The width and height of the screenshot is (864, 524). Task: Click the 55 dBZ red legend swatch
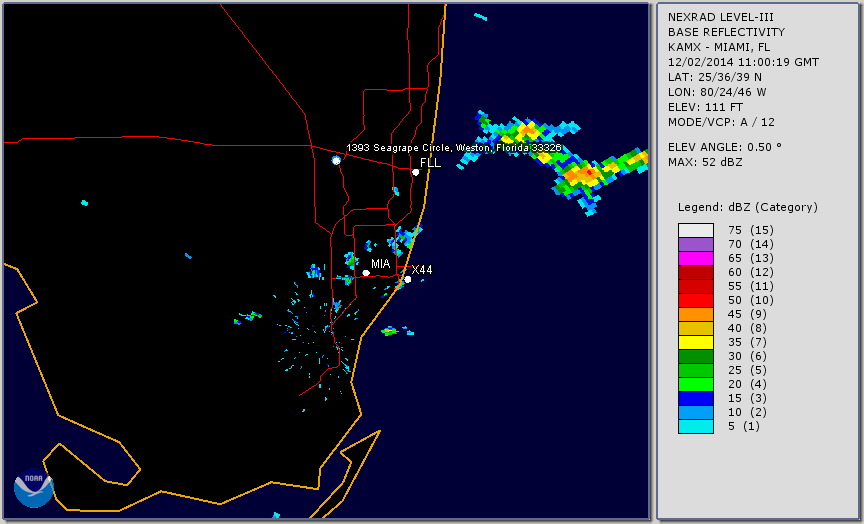click(x=696, y=287)
